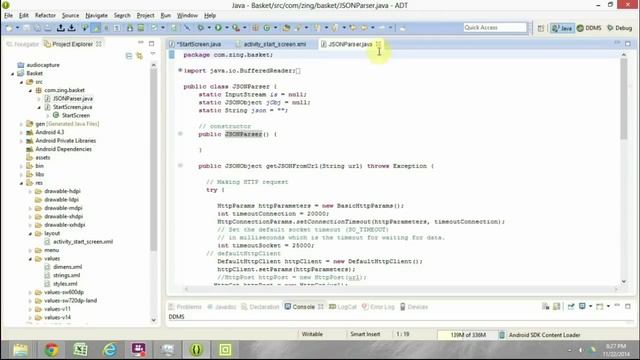The height and width of the screenshot is (360, 640).
Task: Collapse the res folder
Action: coord(22,183)
